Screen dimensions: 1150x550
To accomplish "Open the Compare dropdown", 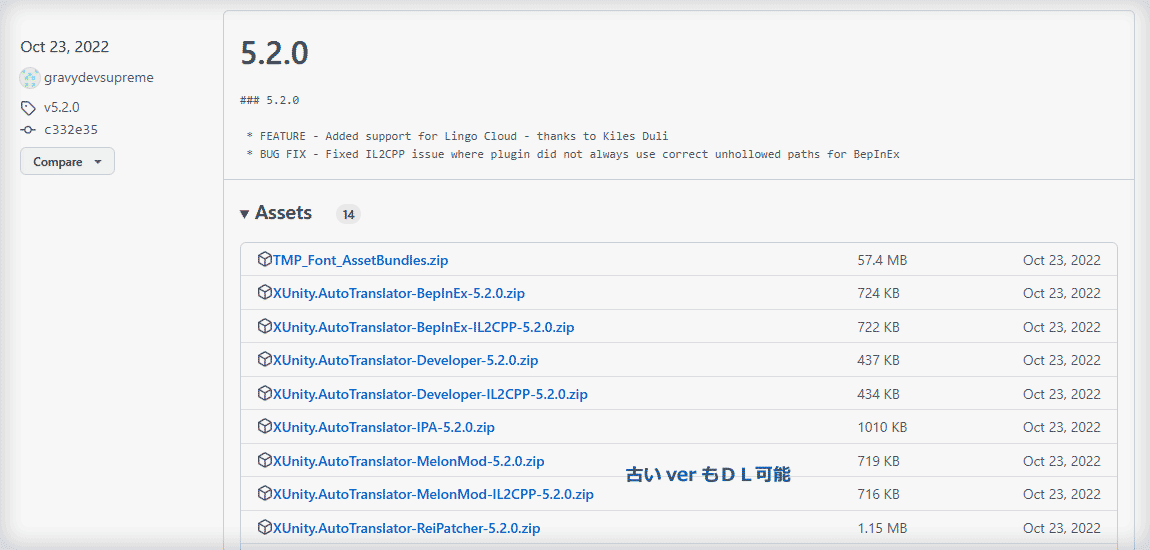I will point(67,161).
